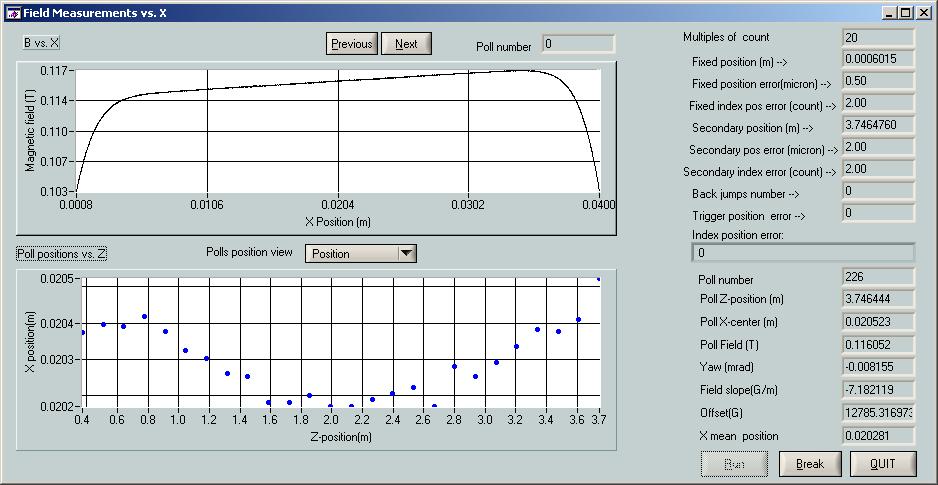This screenshot has width=938, height=485.
Task: Click the Index position error text box
Action: point(803,253)
